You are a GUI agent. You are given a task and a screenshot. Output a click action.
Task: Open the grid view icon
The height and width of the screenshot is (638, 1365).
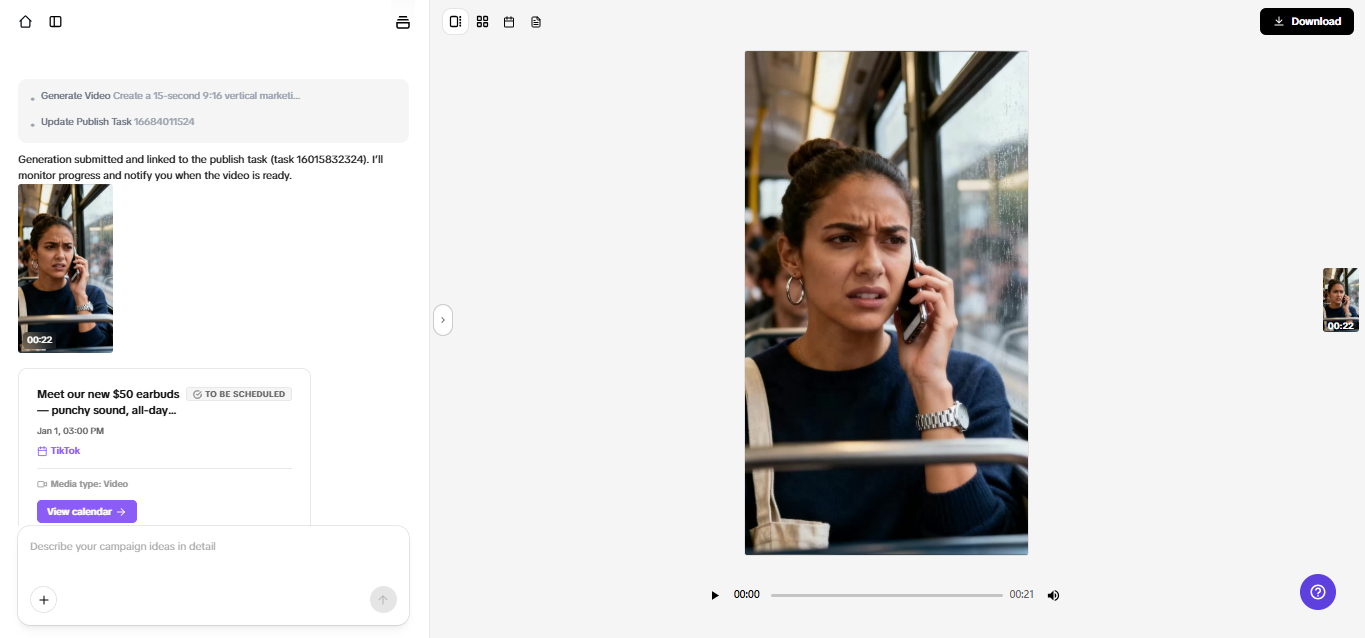pos(482,21)
